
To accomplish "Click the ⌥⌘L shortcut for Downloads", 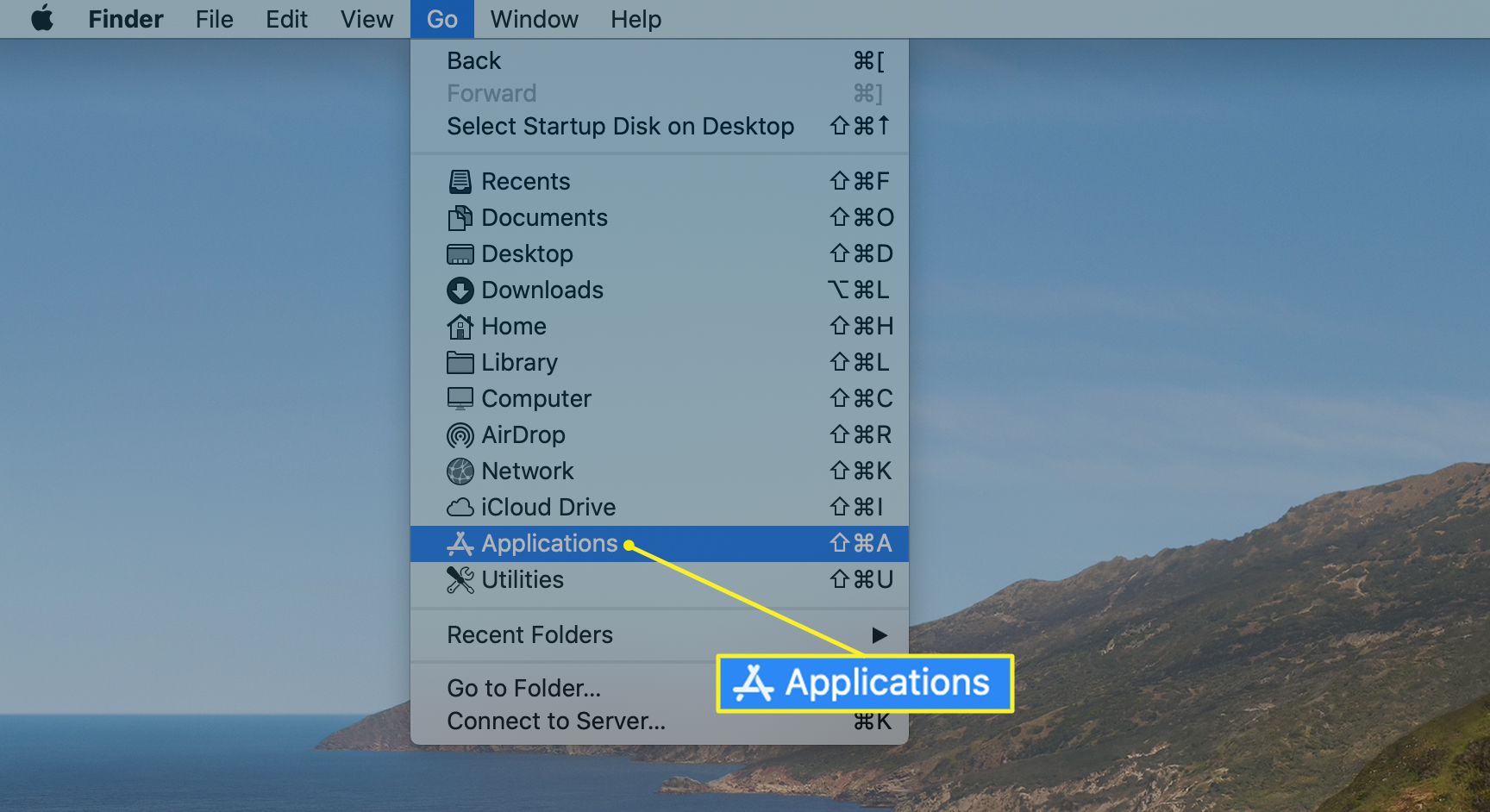I will (x=858, y=290).
